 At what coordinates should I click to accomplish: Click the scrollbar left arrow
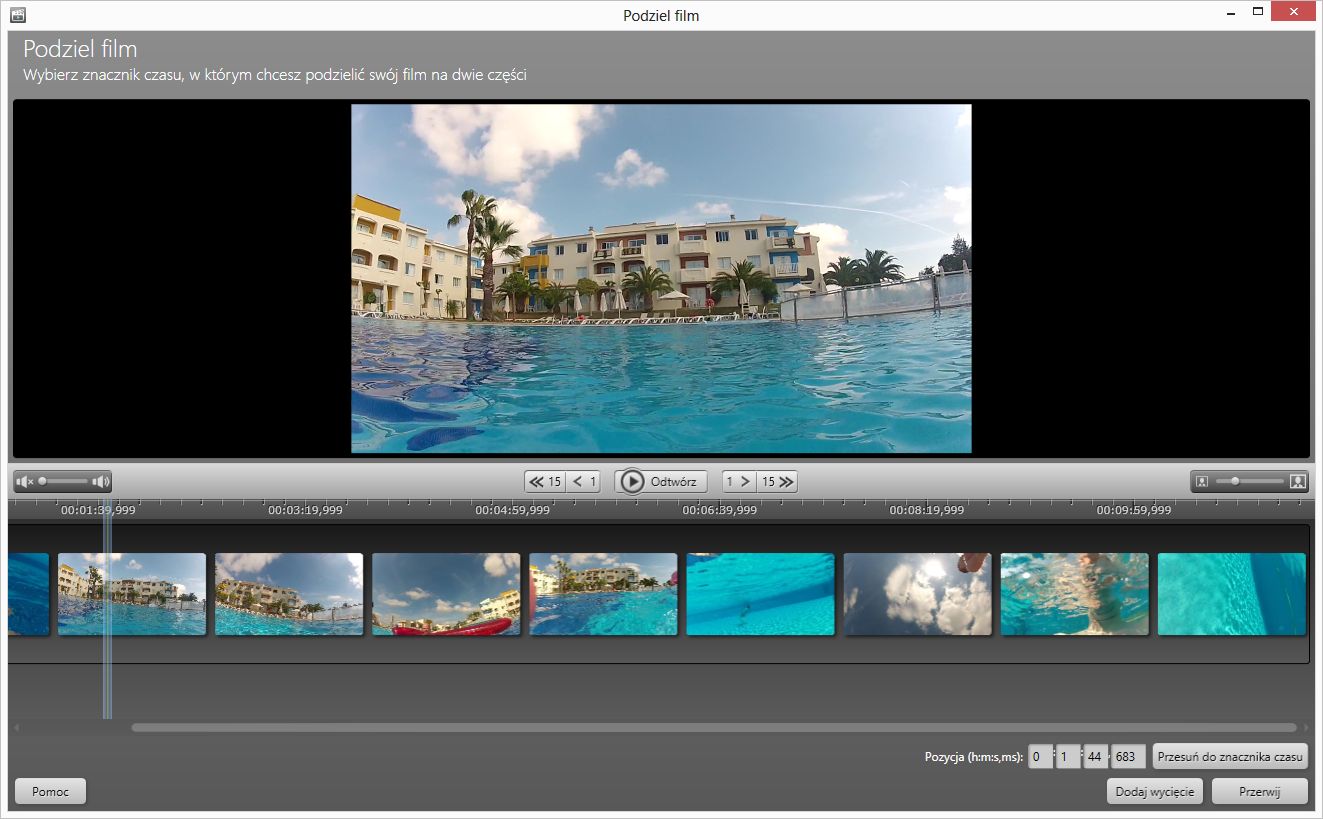[17, 727]
